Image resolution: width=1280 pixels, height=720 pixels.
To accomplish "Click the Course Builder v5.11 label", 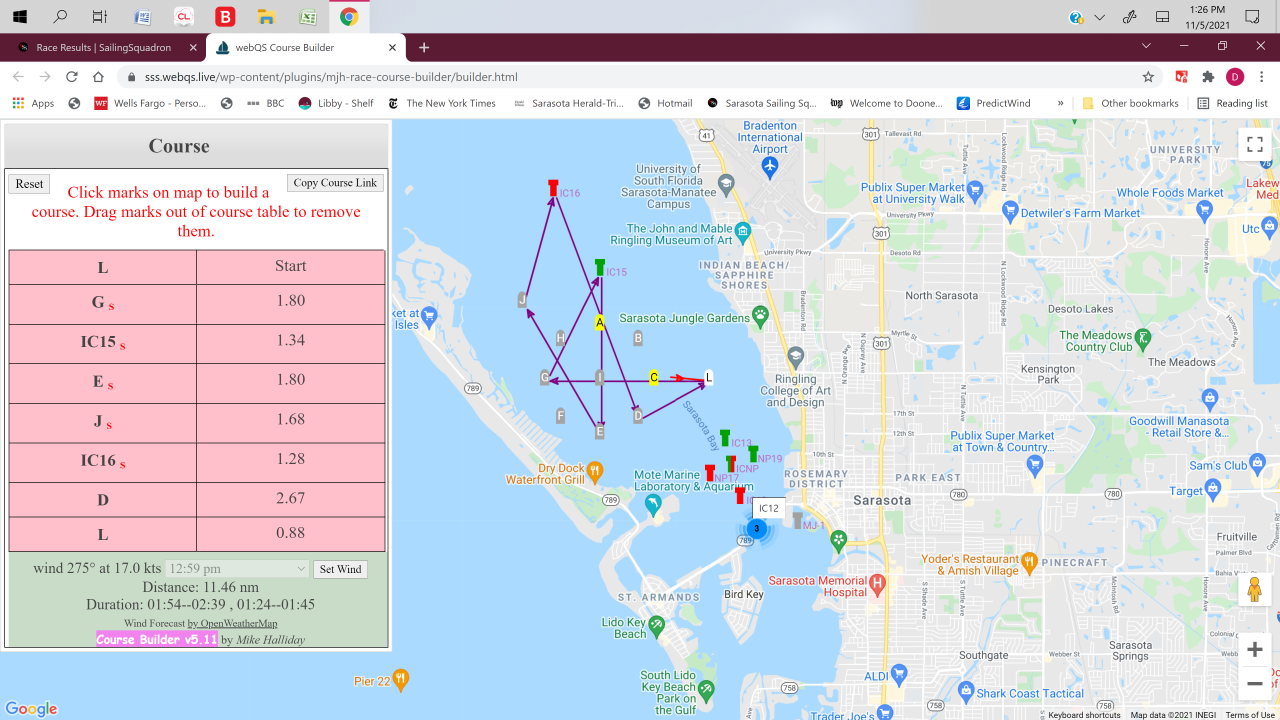I will 157,639.
